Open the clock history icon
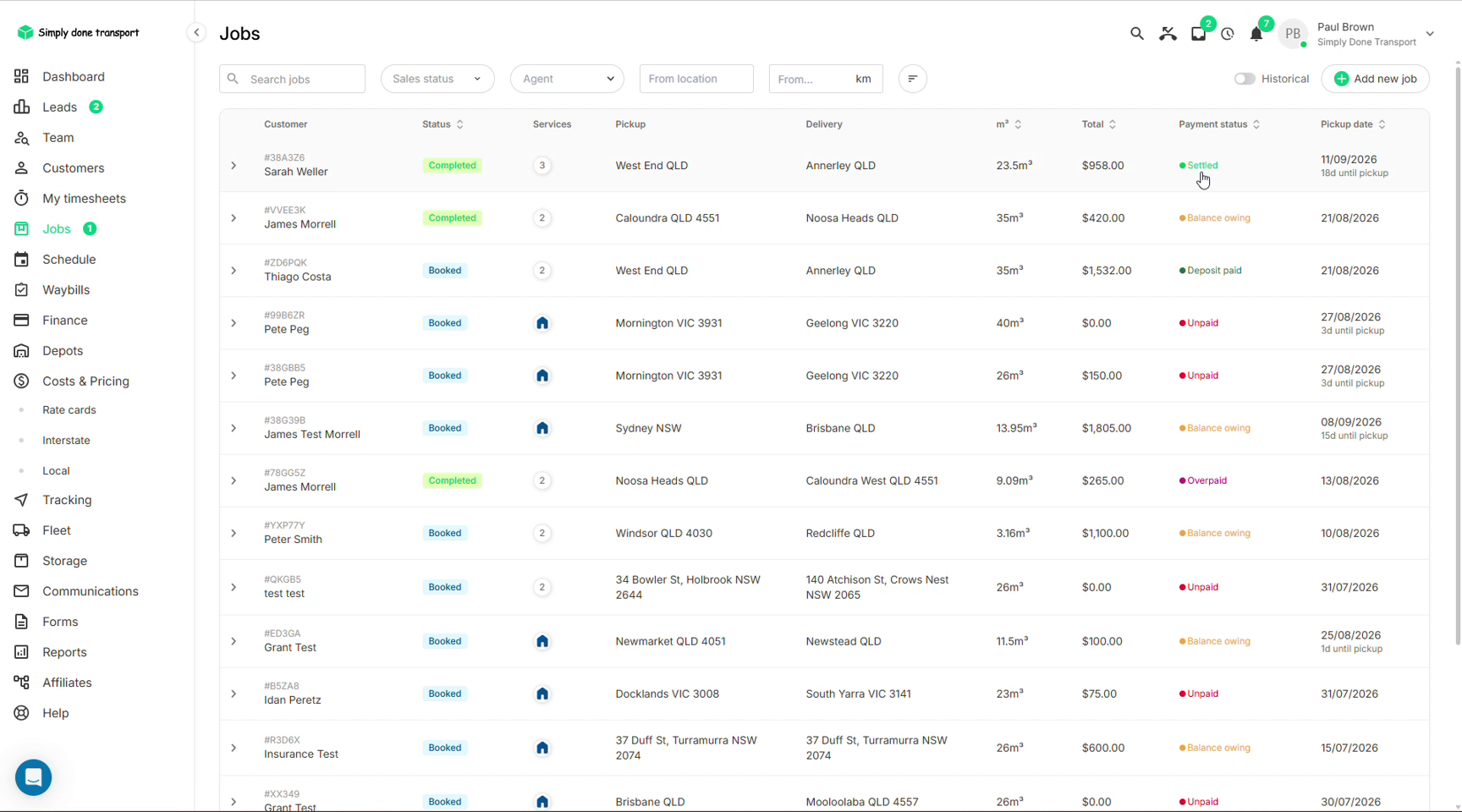 coord(1228,35)
